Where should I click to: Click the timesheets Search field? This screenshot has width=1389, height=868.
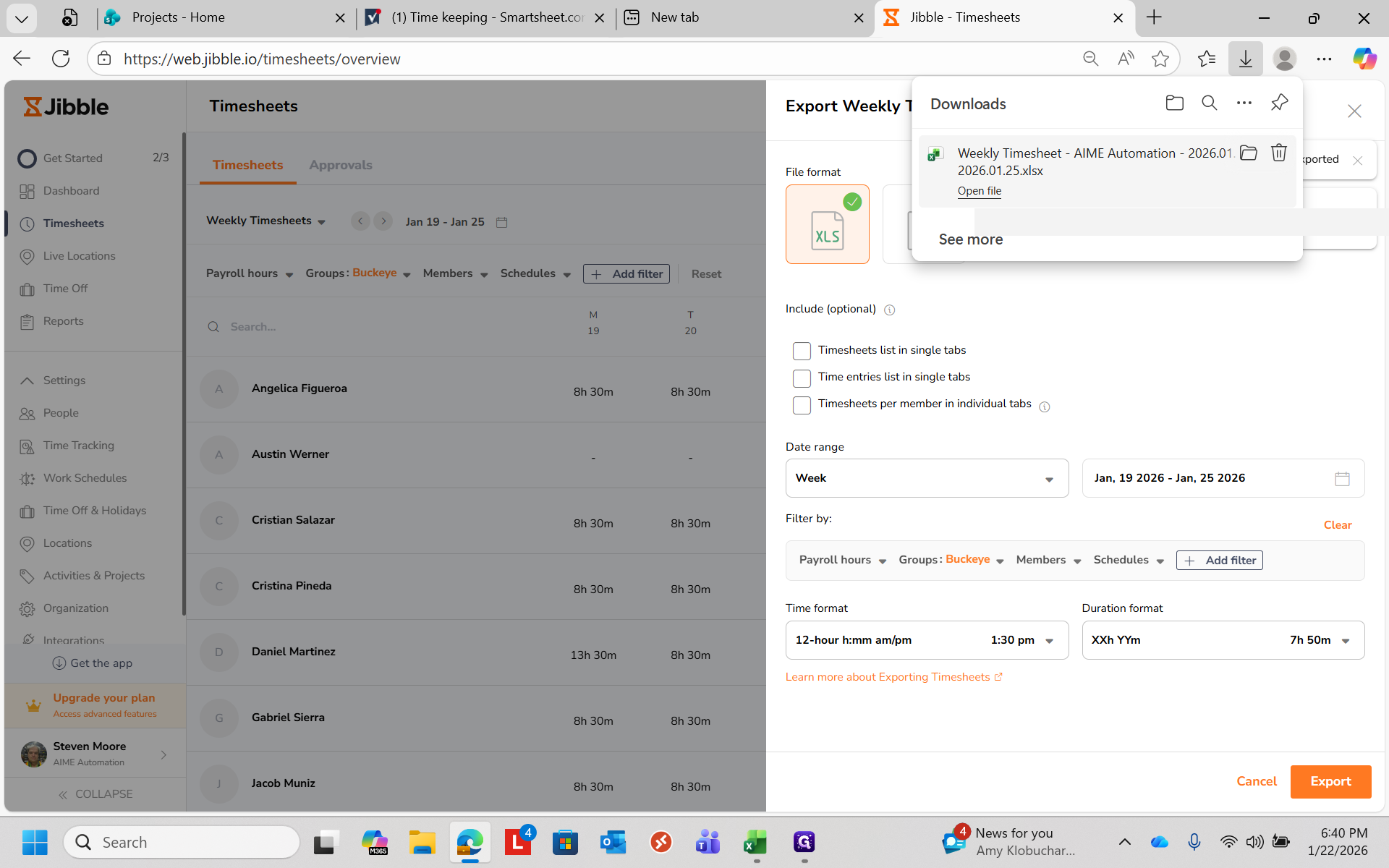(x=376, y=327)
